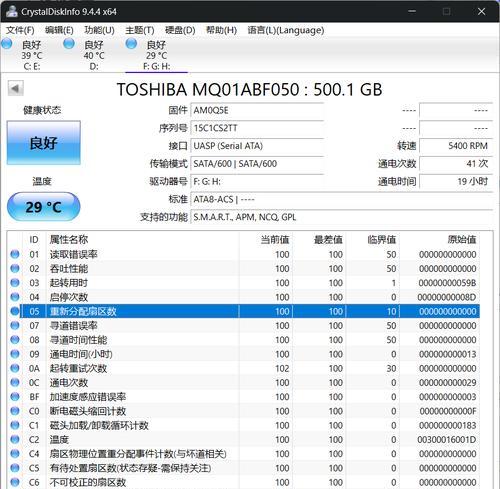
Task: Select the F: G: H: disk status orb
Action: (131, 43)
